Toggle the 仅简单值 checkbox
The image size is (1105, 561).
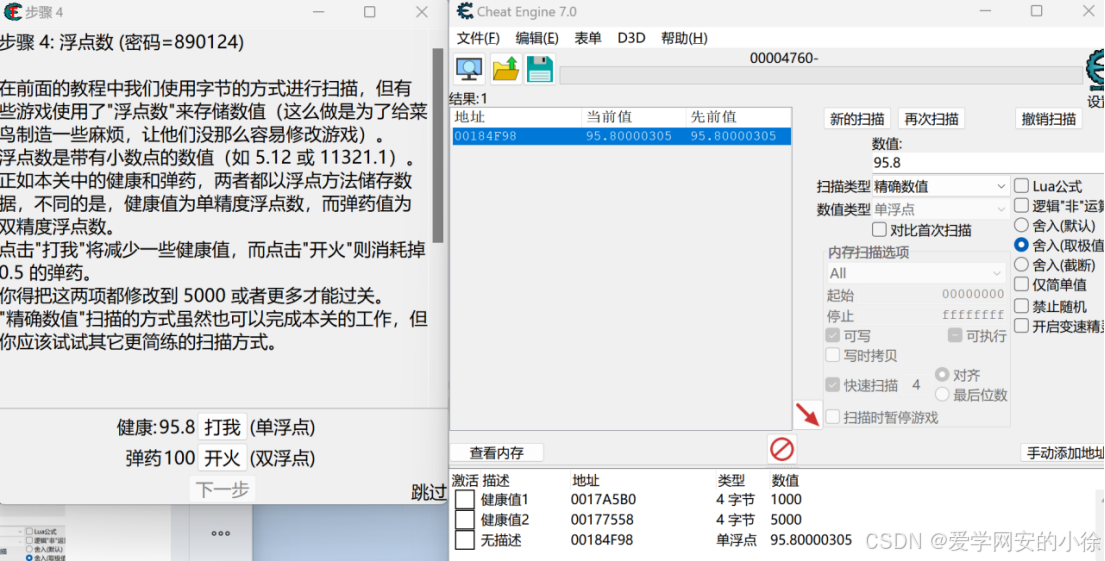tap(1021, 285)
